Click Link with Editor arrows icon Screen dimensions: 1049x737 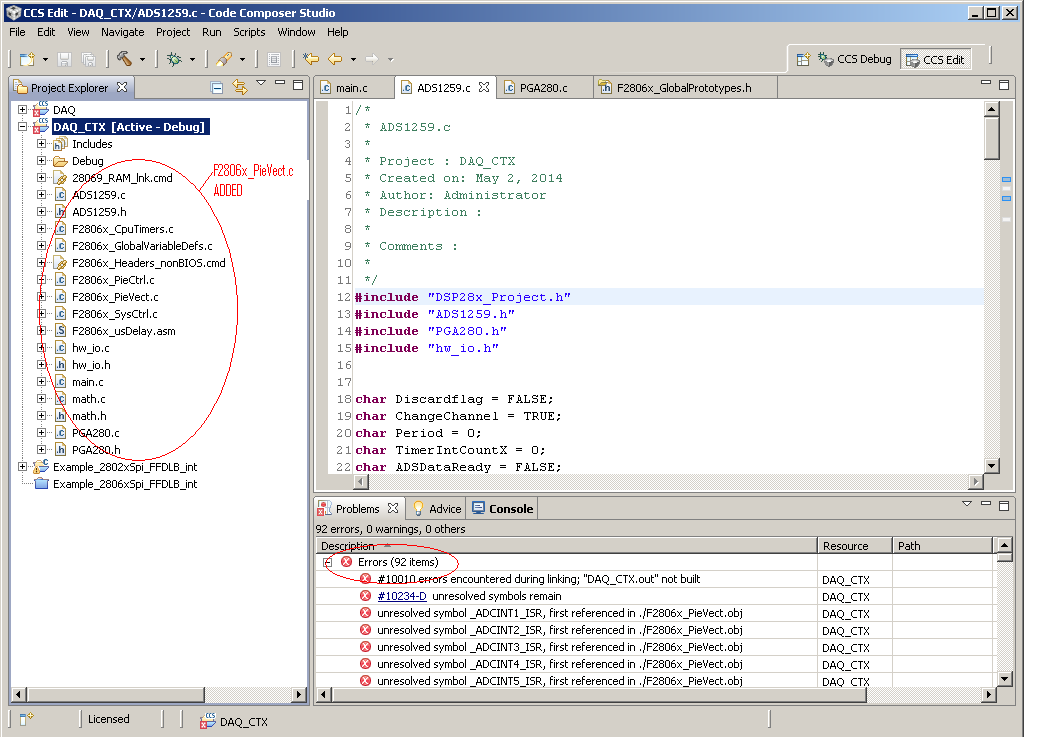tap(239, 88)
